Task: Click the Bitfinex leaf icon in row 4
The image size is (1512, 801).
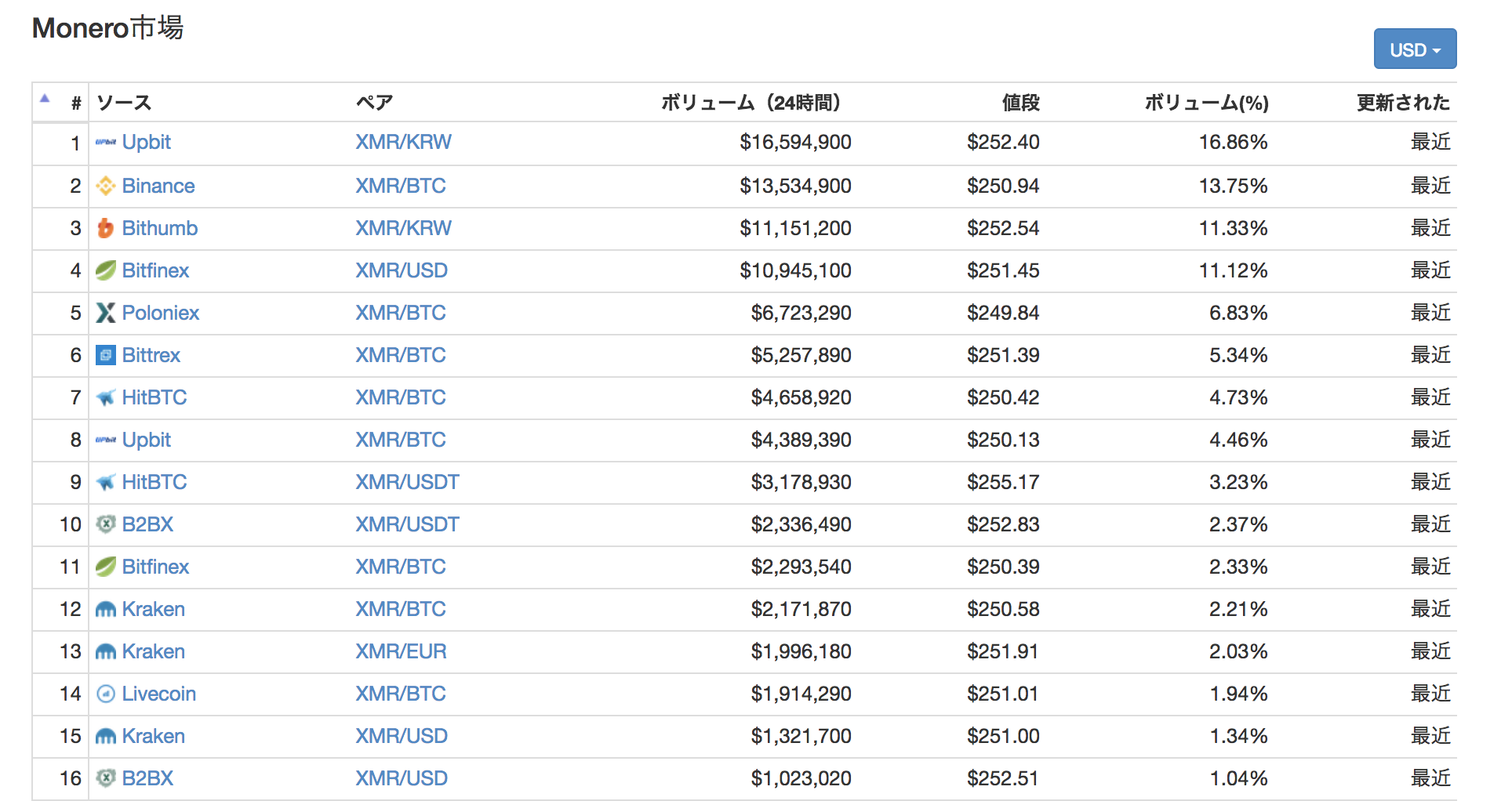Action: 106,270
